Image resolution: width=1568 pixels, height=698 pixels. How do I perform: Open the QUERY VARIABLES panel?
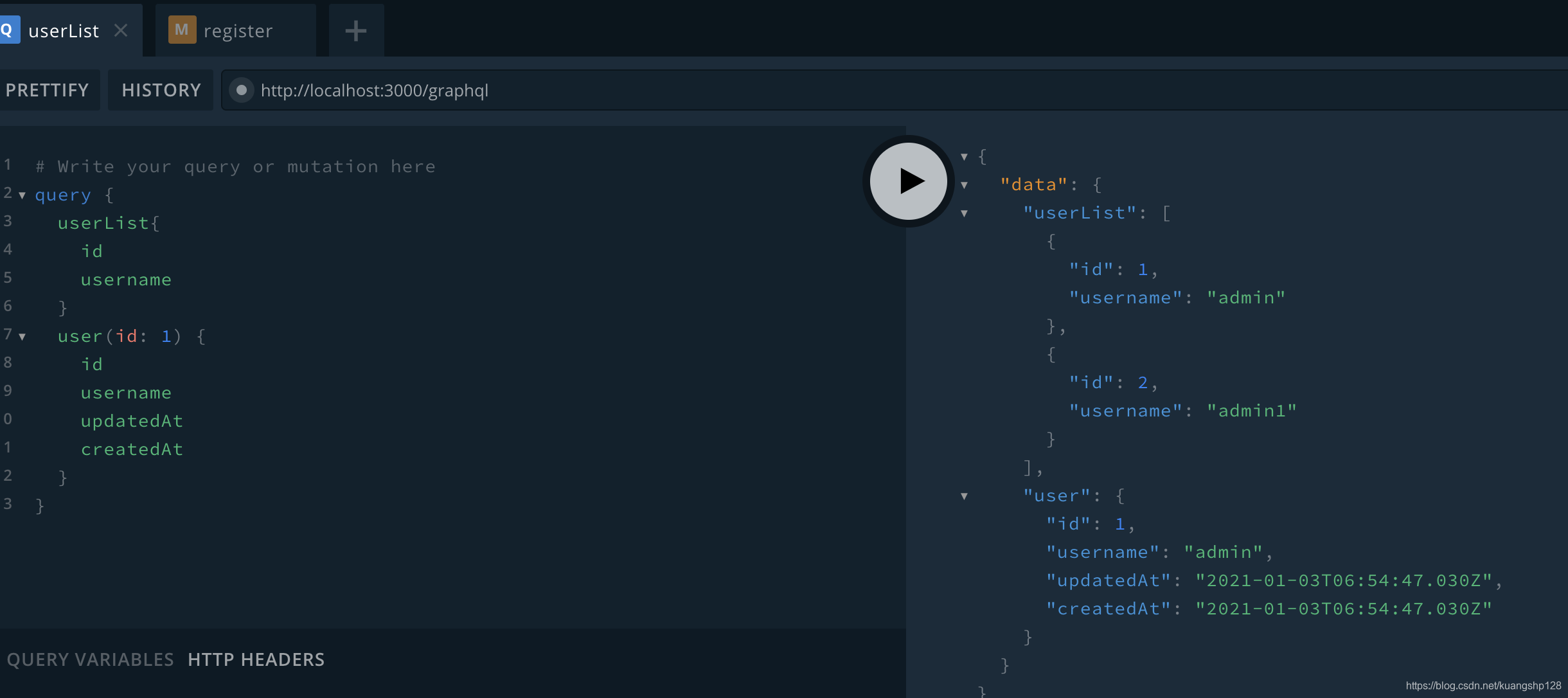click(x=90, y=659)
